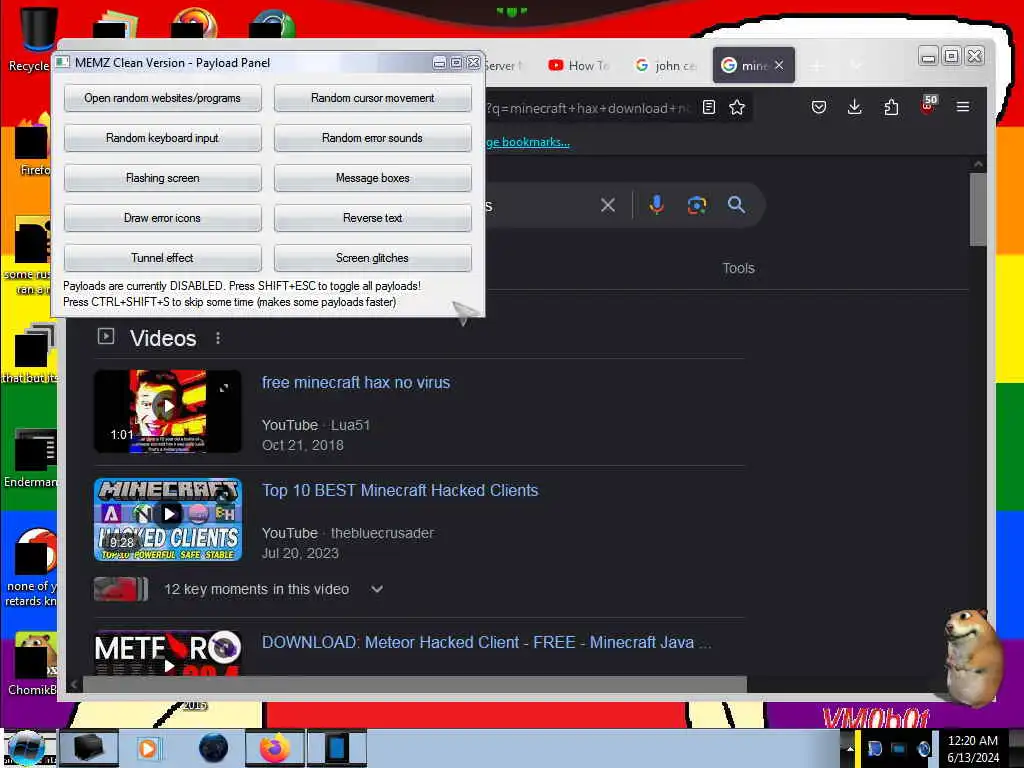Open DOWNLOAD Meteor Hacked Client link
This screenshot has width=1024, height=768.
(487, 643)
